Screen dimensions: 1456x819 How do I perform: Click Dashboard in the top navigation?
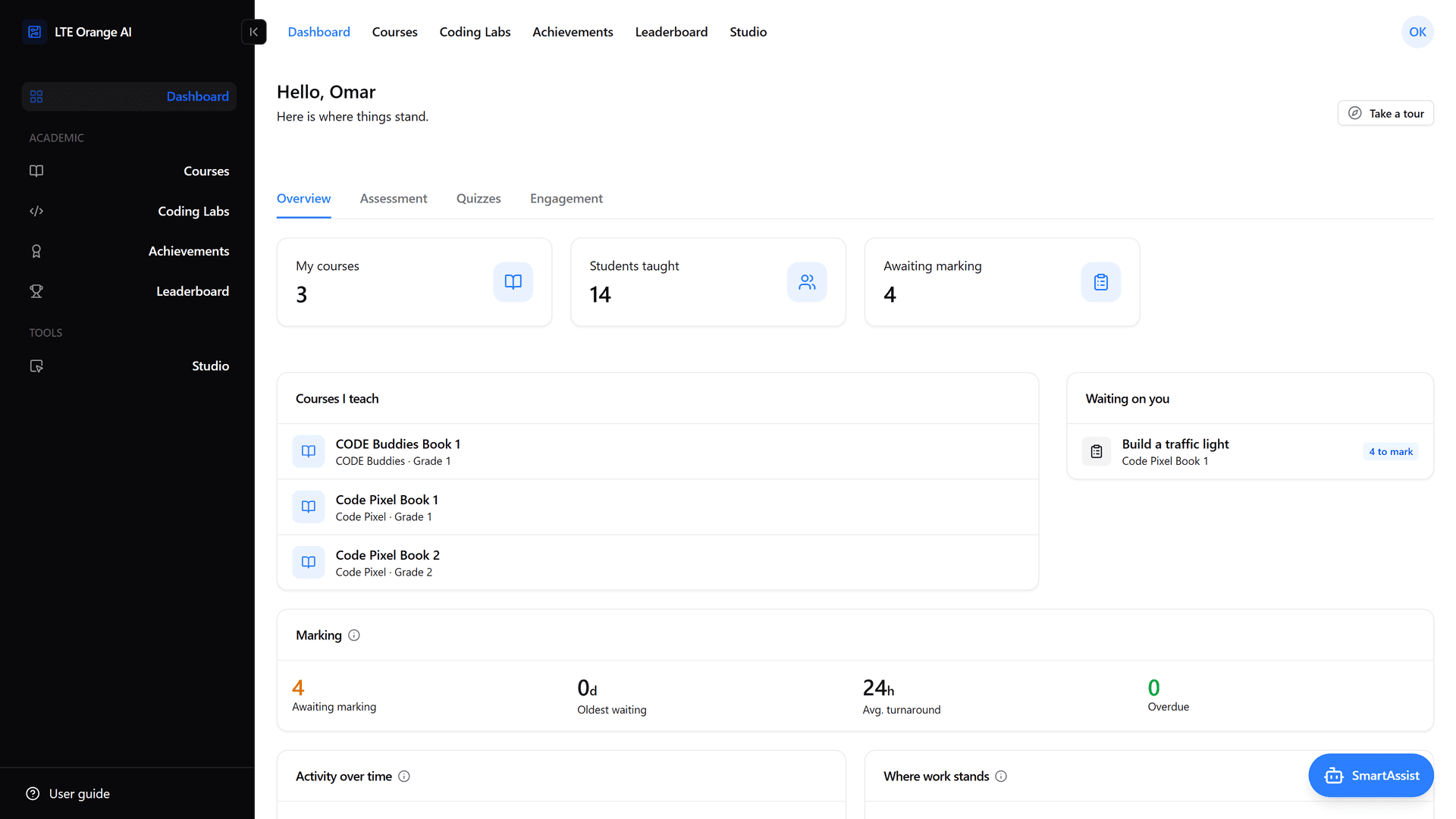[318, 32]
